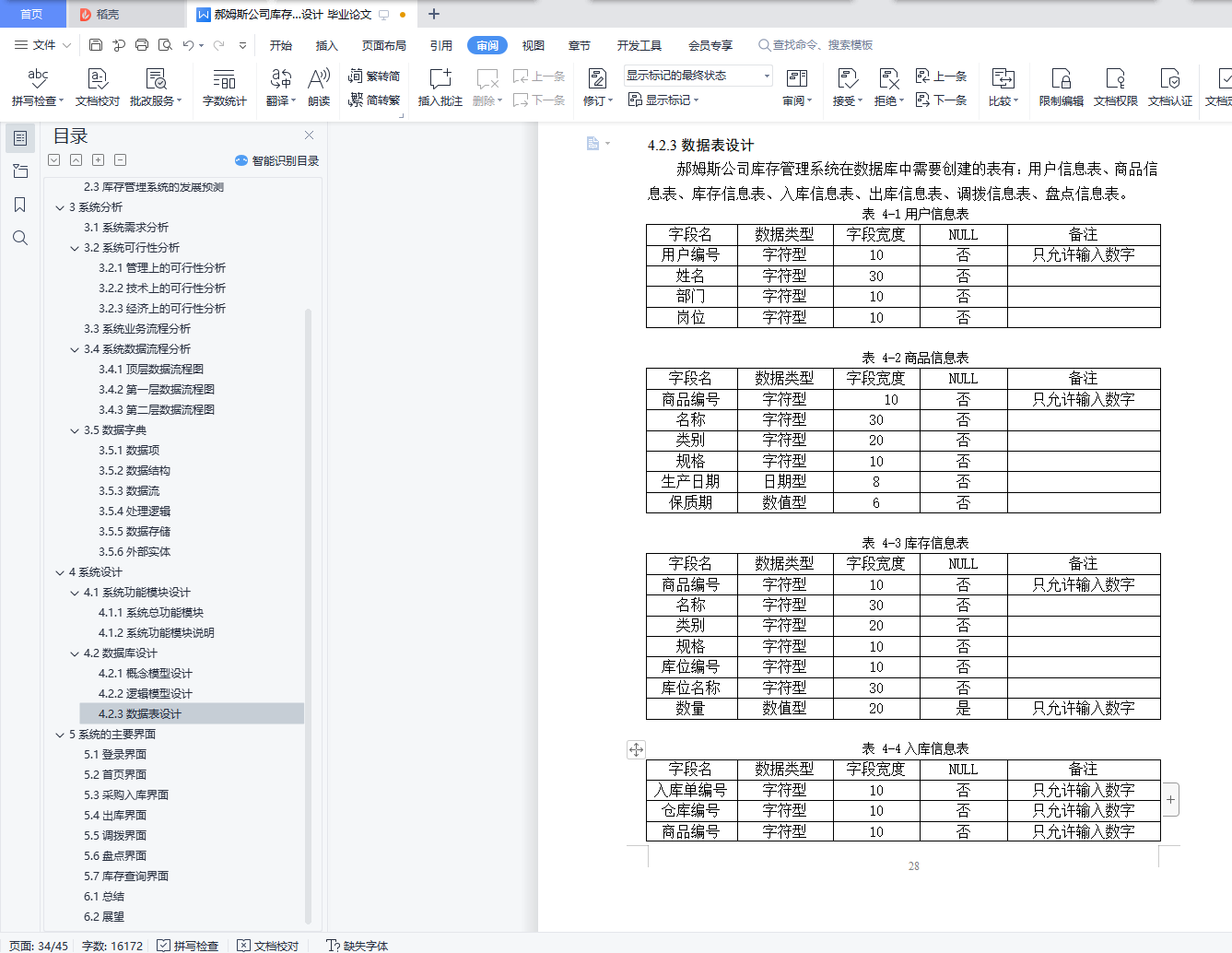Click the table move handle beside 表 4-4

tap(636, 749)
